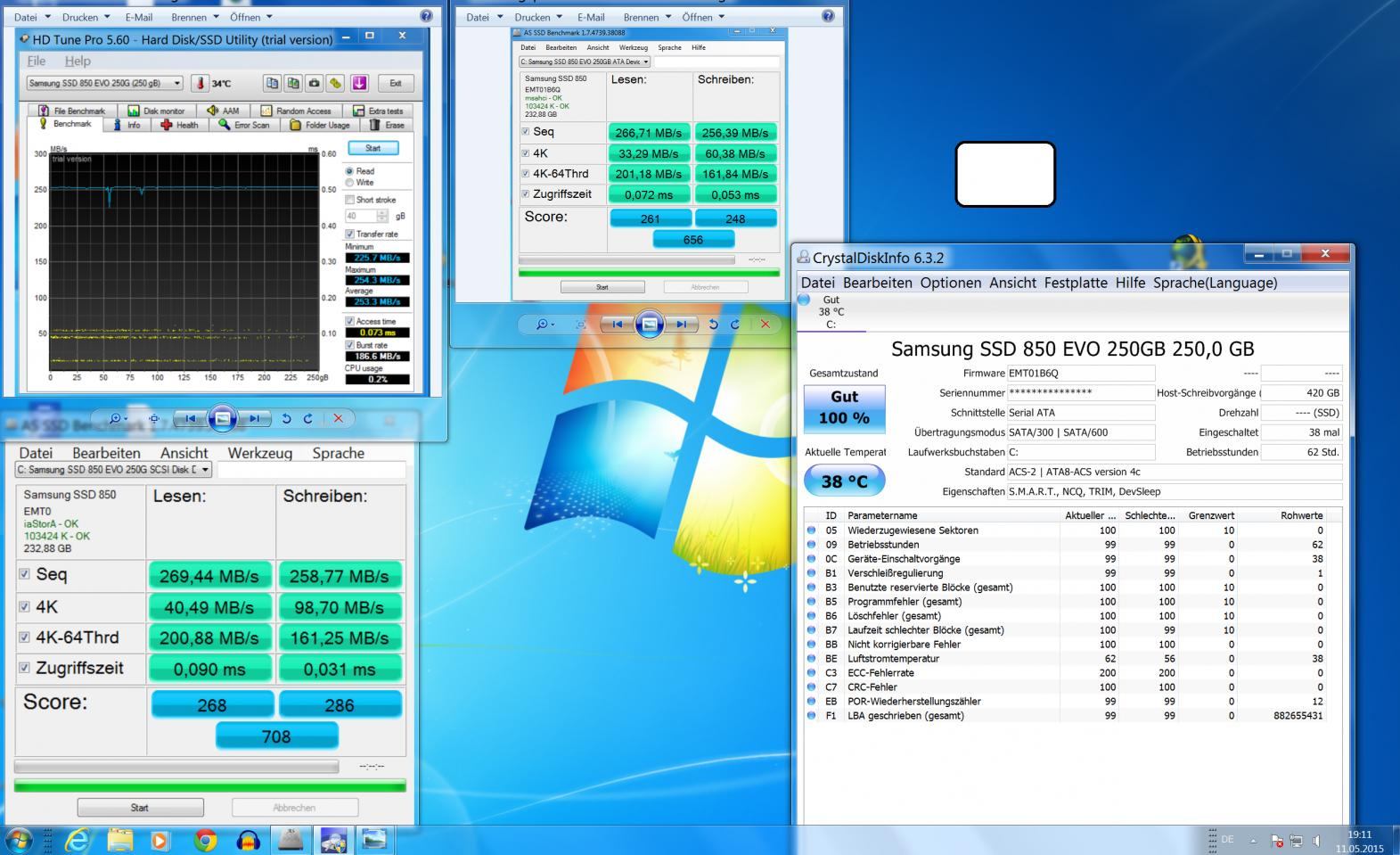This screenshot has height=855, width=1400.
Task: Click the HD Tune thermometer temperature icon
Action: tap(201, 83)
